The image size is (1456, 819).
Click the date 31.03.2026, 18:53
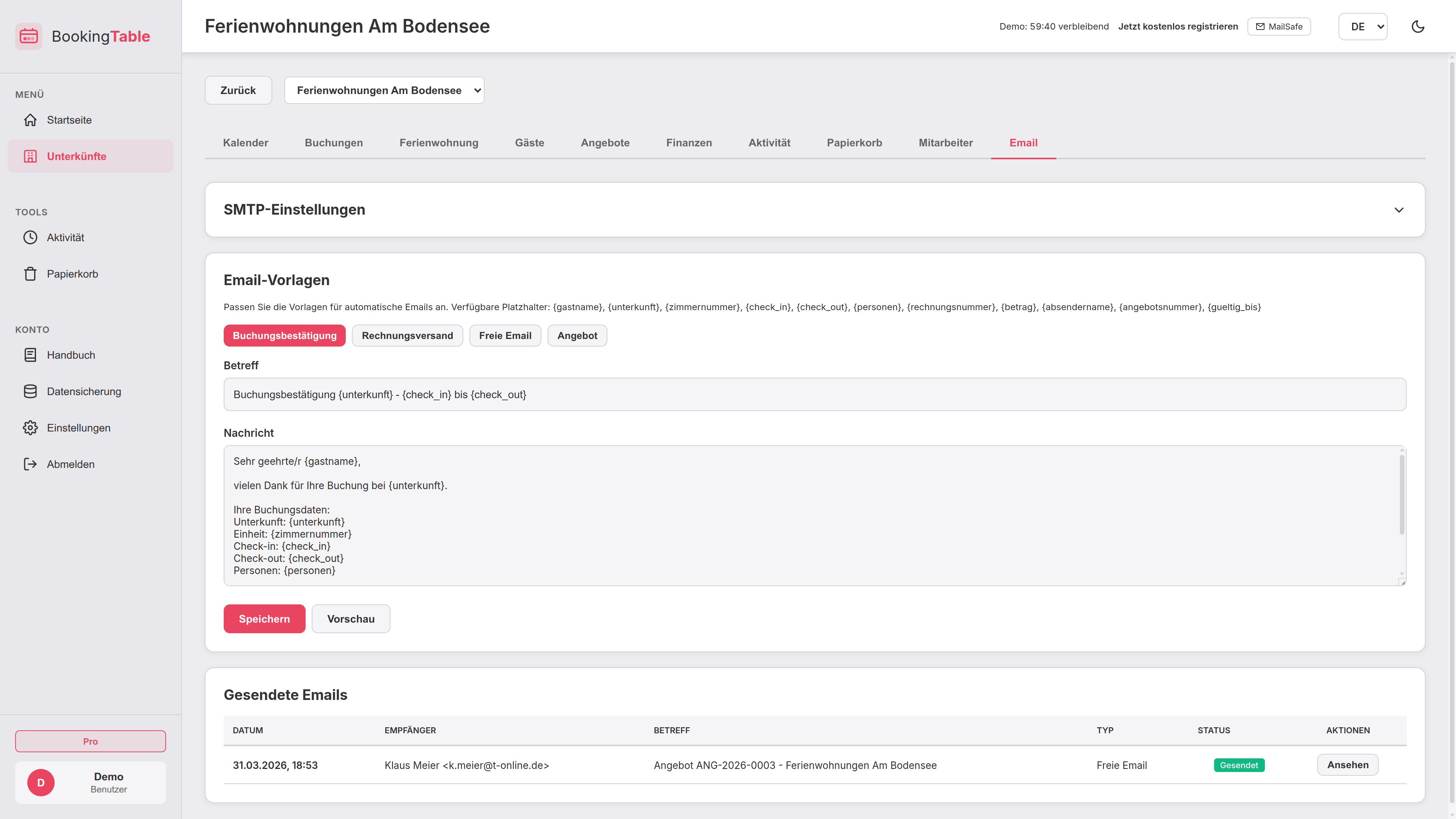coord(275,765)
